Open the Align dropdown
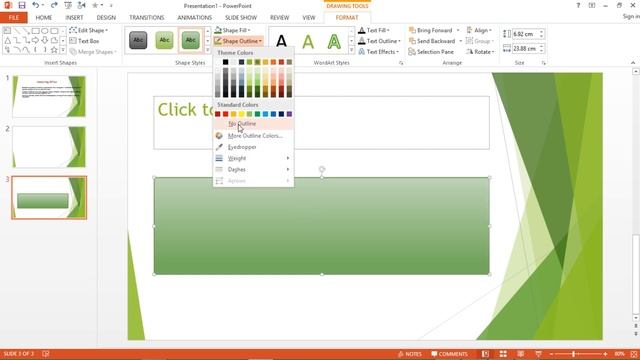The width and height of the screenshot is (640, 360). point(479,30)
